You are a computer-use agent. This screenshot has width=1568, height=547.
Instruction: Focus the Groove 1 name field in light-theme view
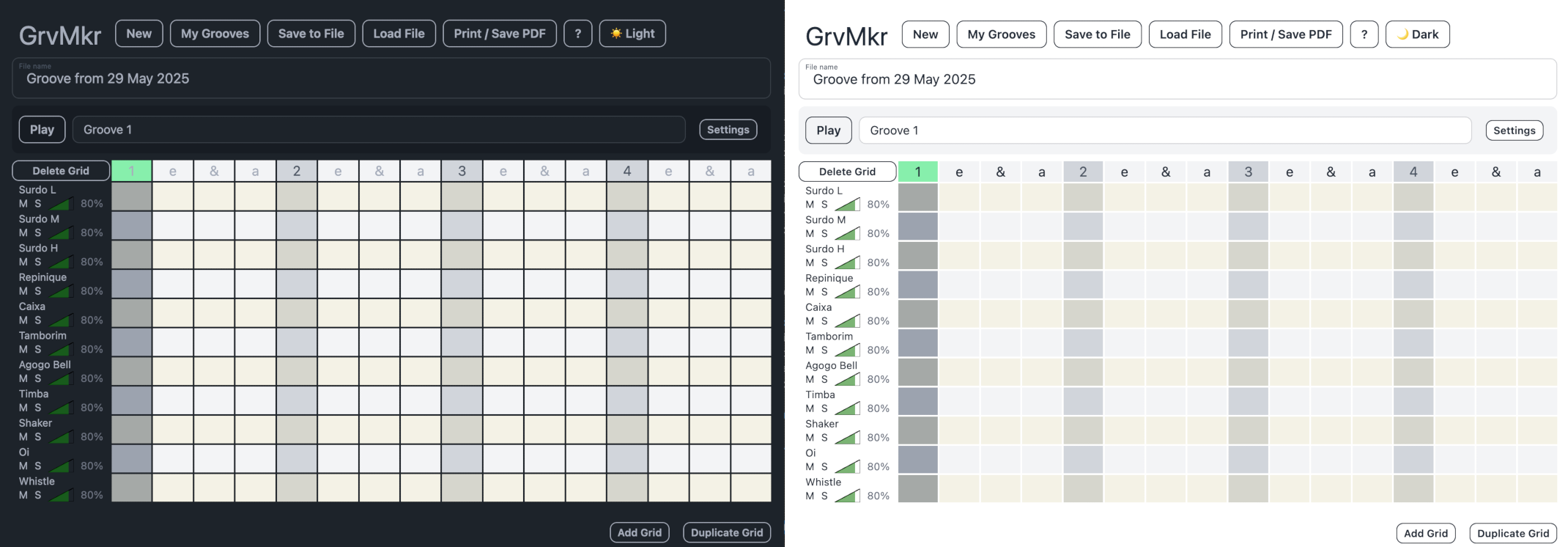pos(1165,131)
